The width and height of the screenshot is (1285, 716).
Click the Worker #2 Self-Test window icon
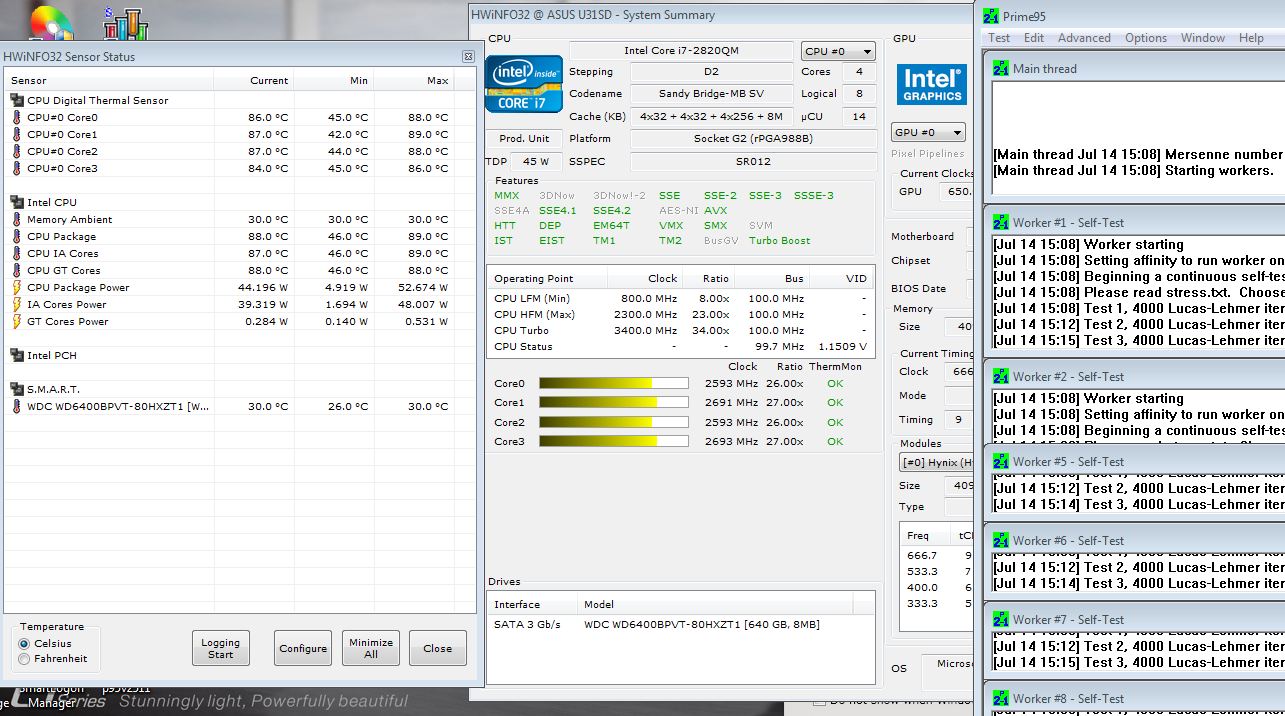coord(1001,376)
